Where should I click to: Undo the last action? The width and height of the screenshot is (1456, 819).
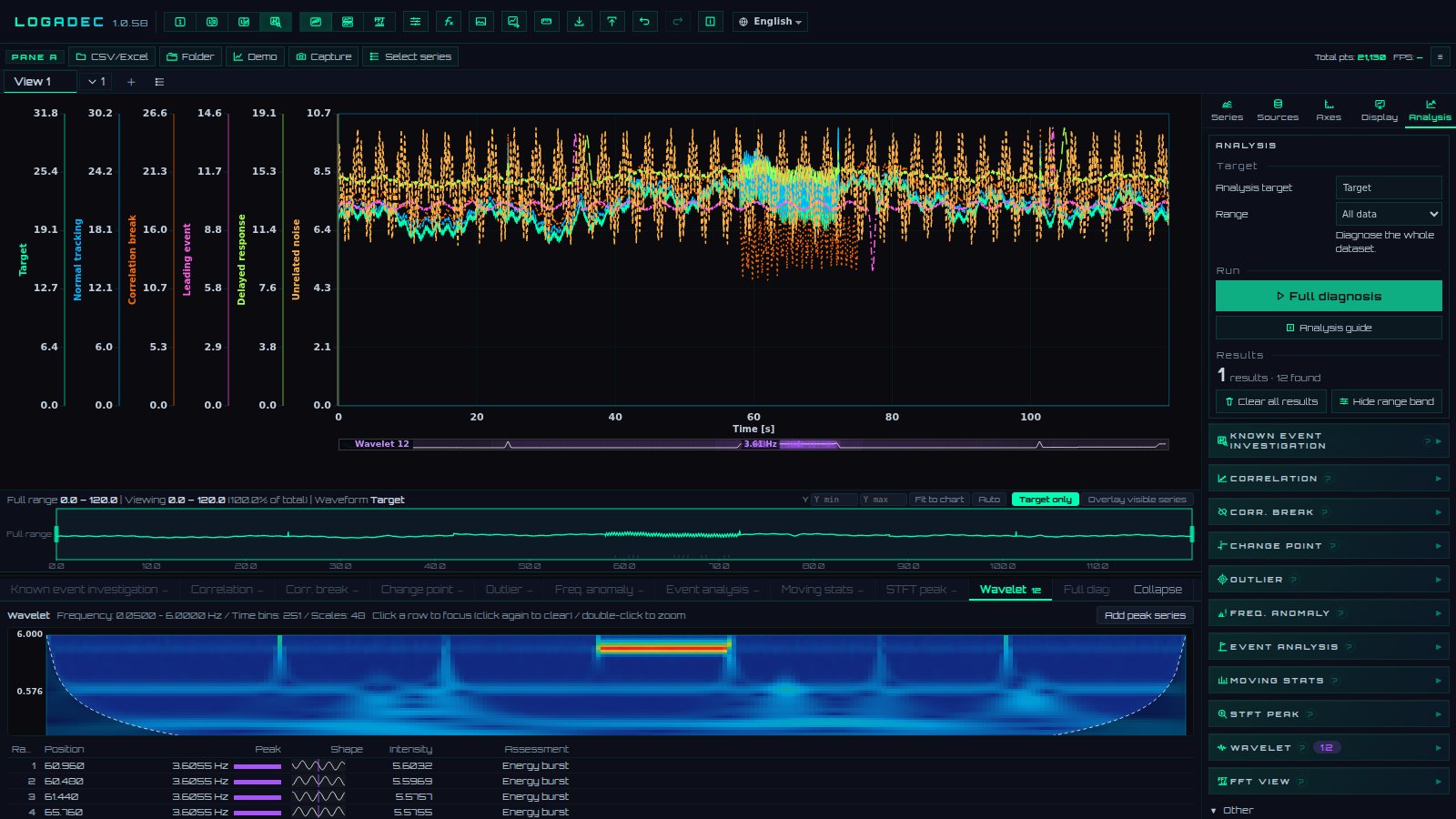click(645, 22)
